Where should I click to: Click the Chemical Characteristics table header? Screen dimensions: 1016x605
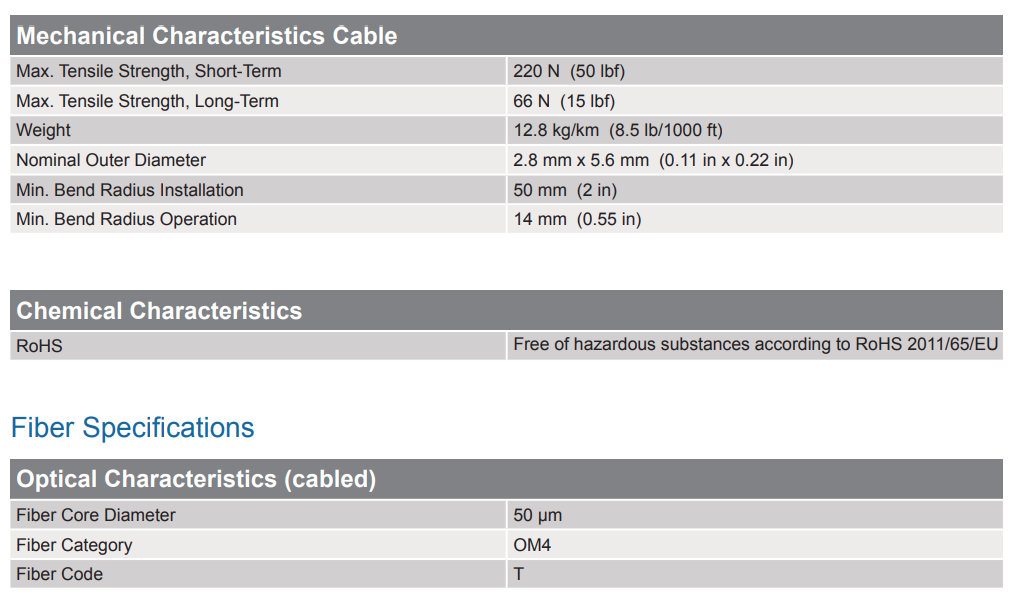(159, 311)
